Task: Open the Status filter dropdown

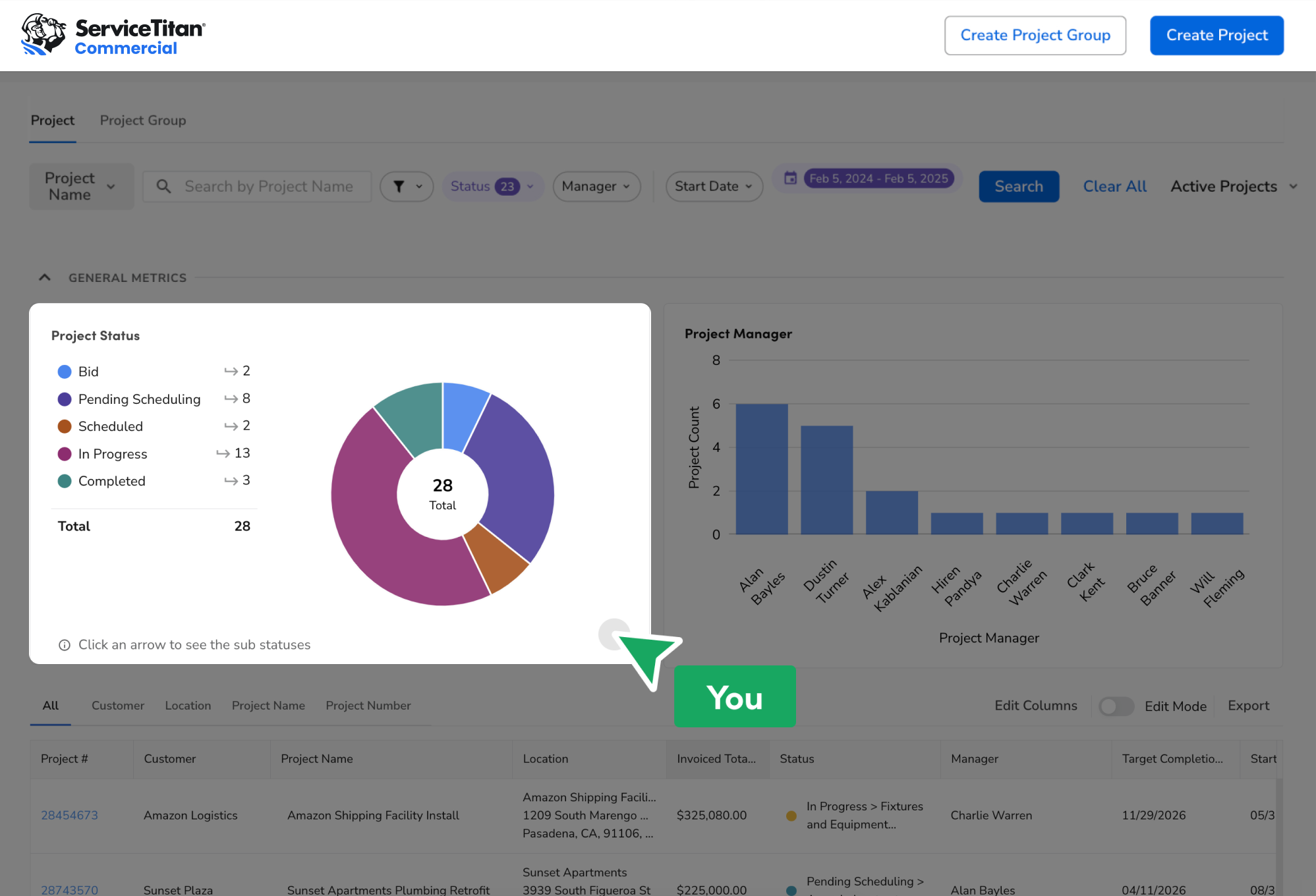Action: click(492, 186)
